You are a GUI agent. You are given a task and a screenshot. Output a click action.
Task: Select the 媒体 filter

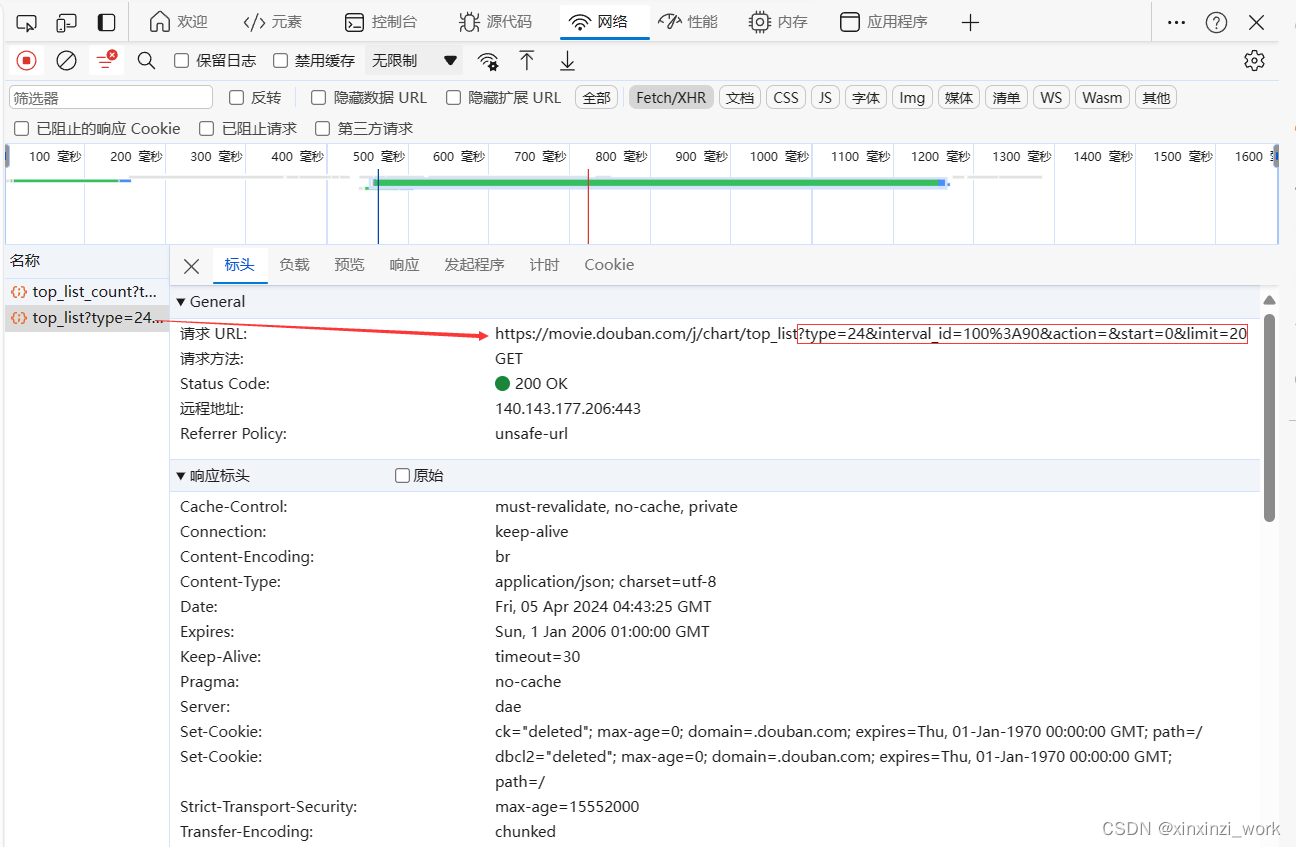pos(959,98)
